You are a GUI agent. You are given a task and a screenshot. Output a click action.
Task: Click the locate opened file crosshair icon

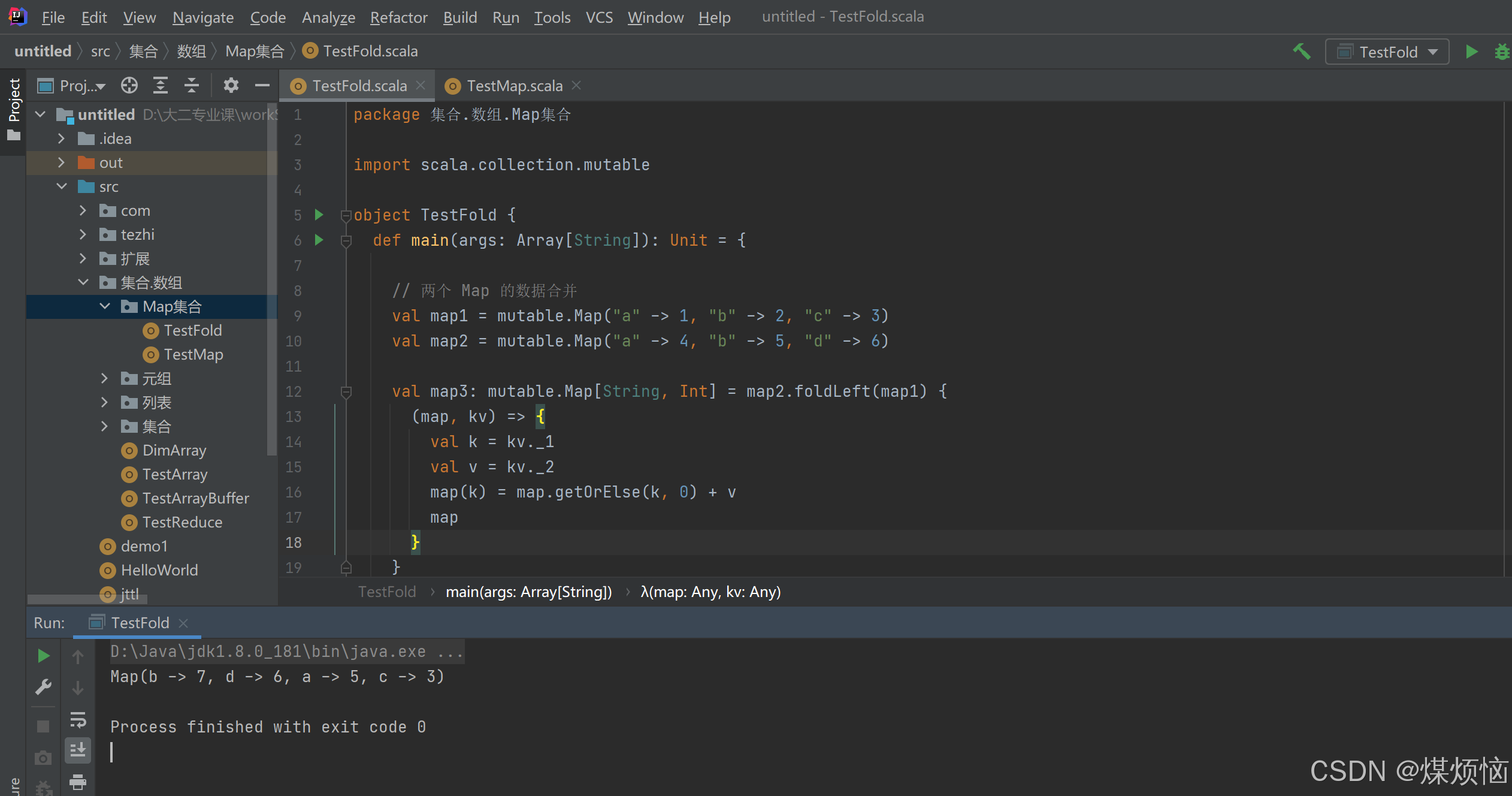pos(129,86)
